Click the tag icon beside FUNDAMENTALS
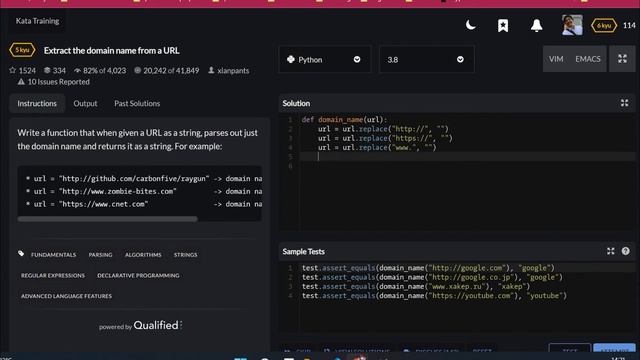This screenshot has width=640, height=360. [21, 254]
